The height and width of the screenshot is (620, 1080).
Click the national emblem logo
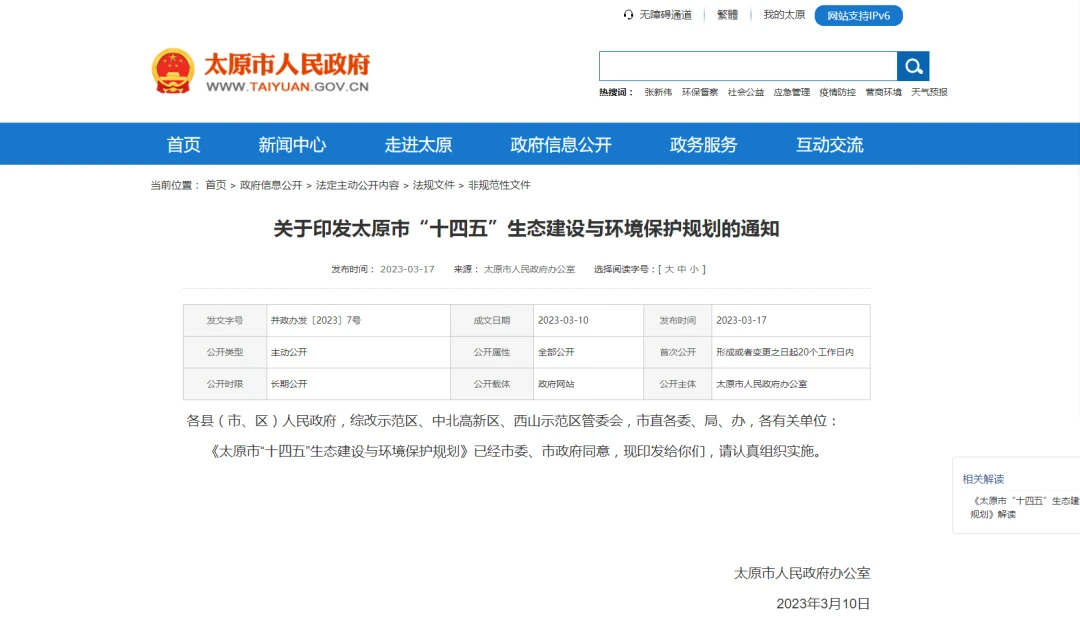173,71
